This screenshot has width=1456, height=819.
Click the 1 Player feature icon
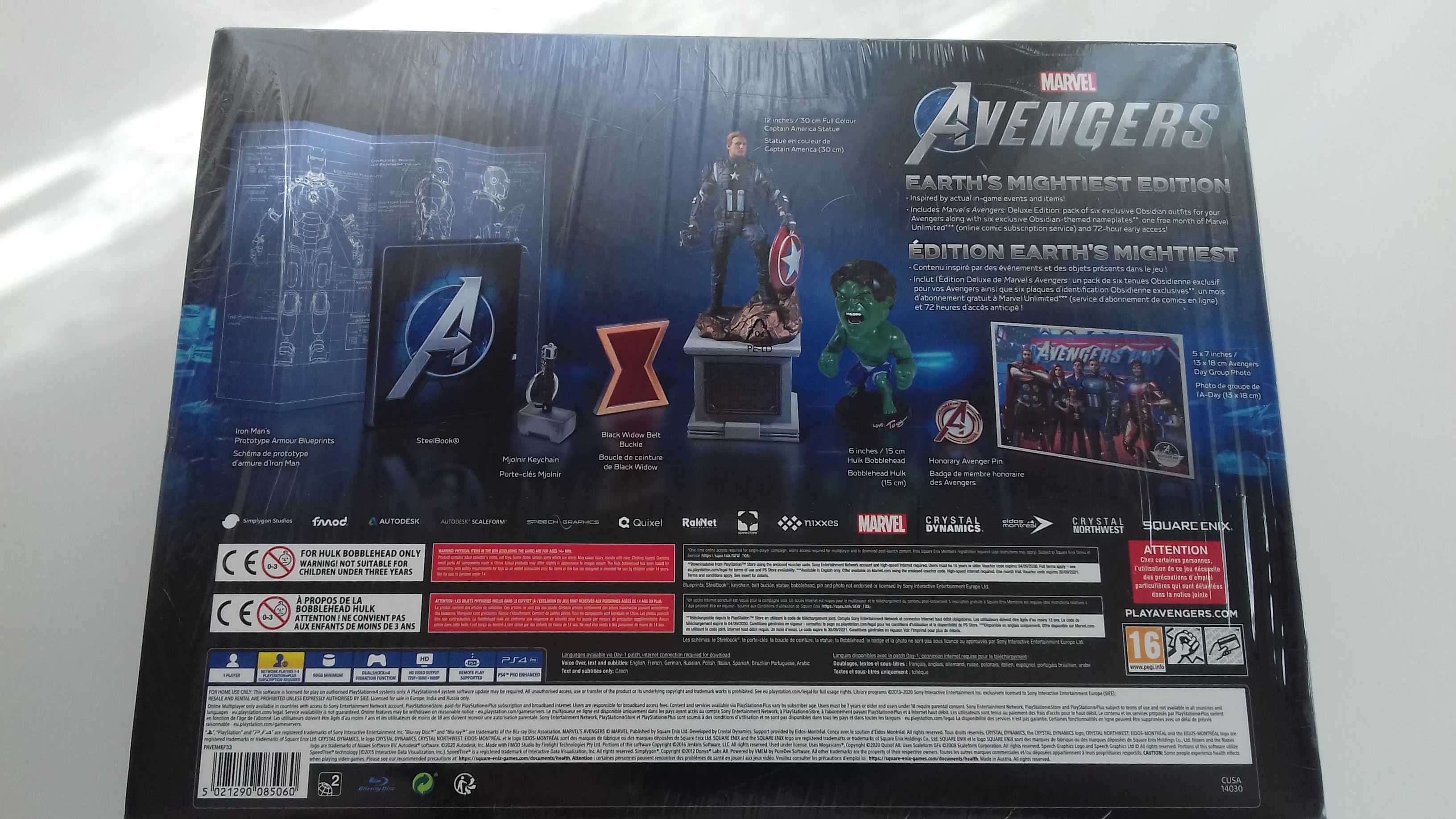pyautogui.click(x=232, y=667)
